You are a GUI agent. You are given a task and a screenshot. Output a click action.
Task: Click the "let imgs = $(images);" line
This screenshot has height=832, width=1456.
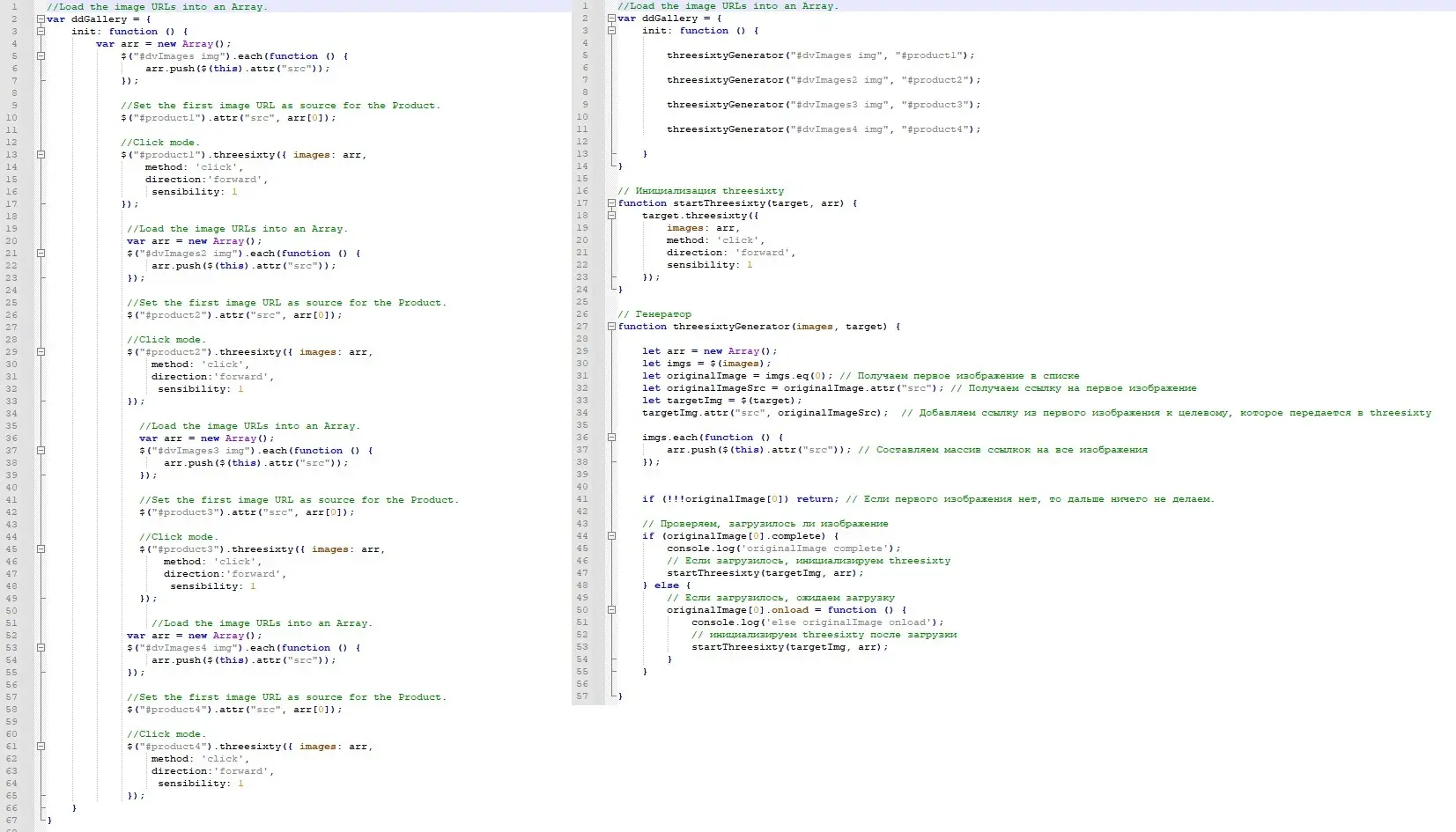[x=706, y=364]
